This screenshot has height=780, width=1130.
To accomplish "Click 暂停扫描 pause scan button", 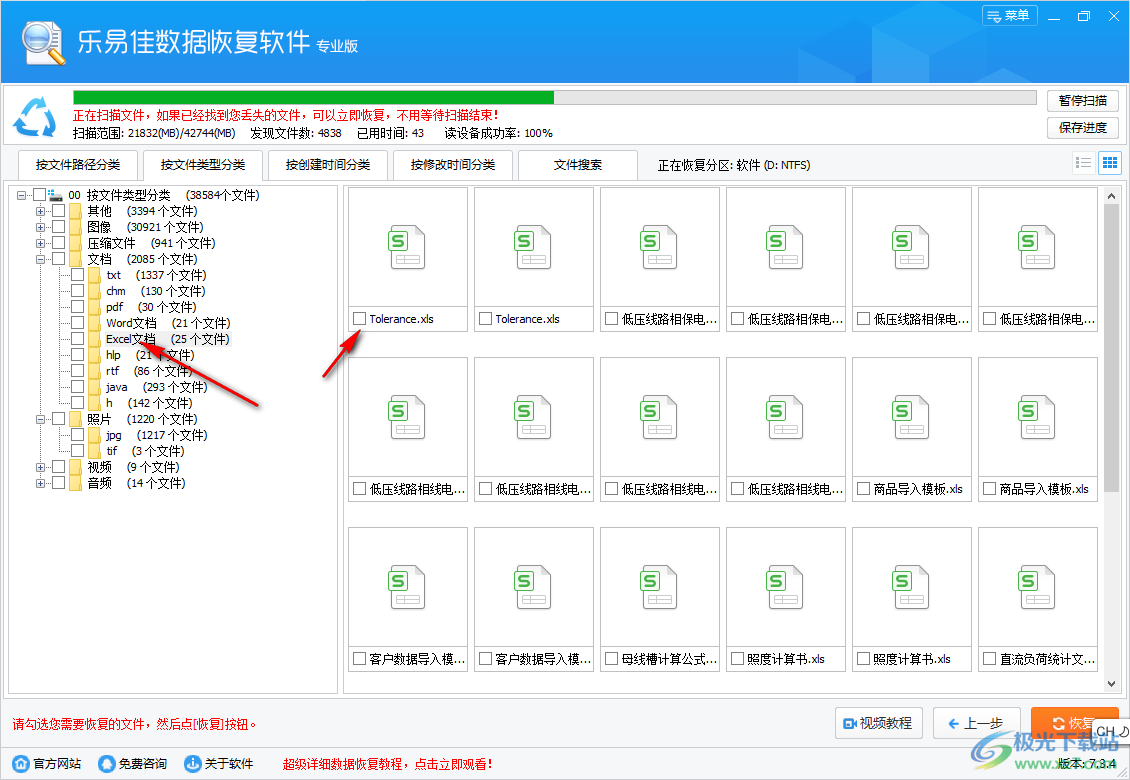I will [1082, 101].
